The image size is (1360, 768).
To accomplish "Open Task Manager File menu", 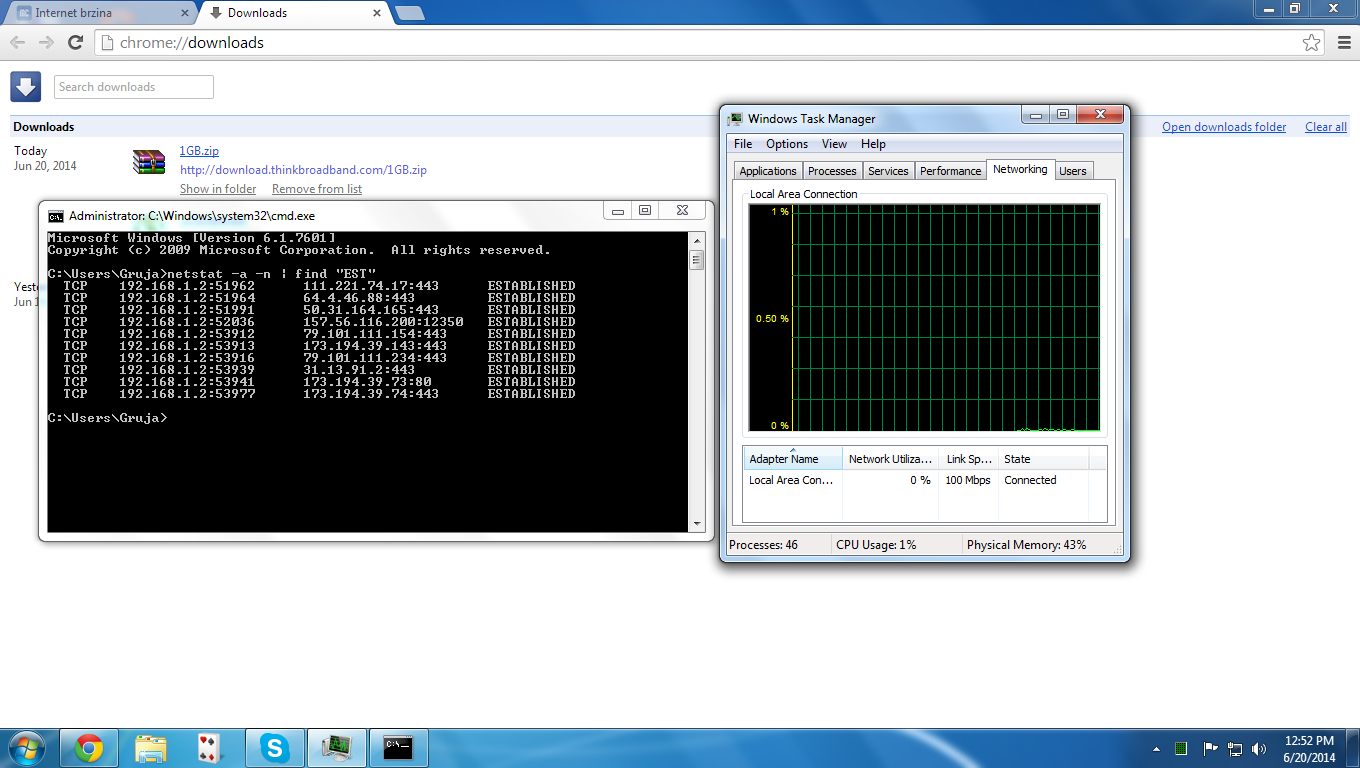I will click(x=743, y=144).
